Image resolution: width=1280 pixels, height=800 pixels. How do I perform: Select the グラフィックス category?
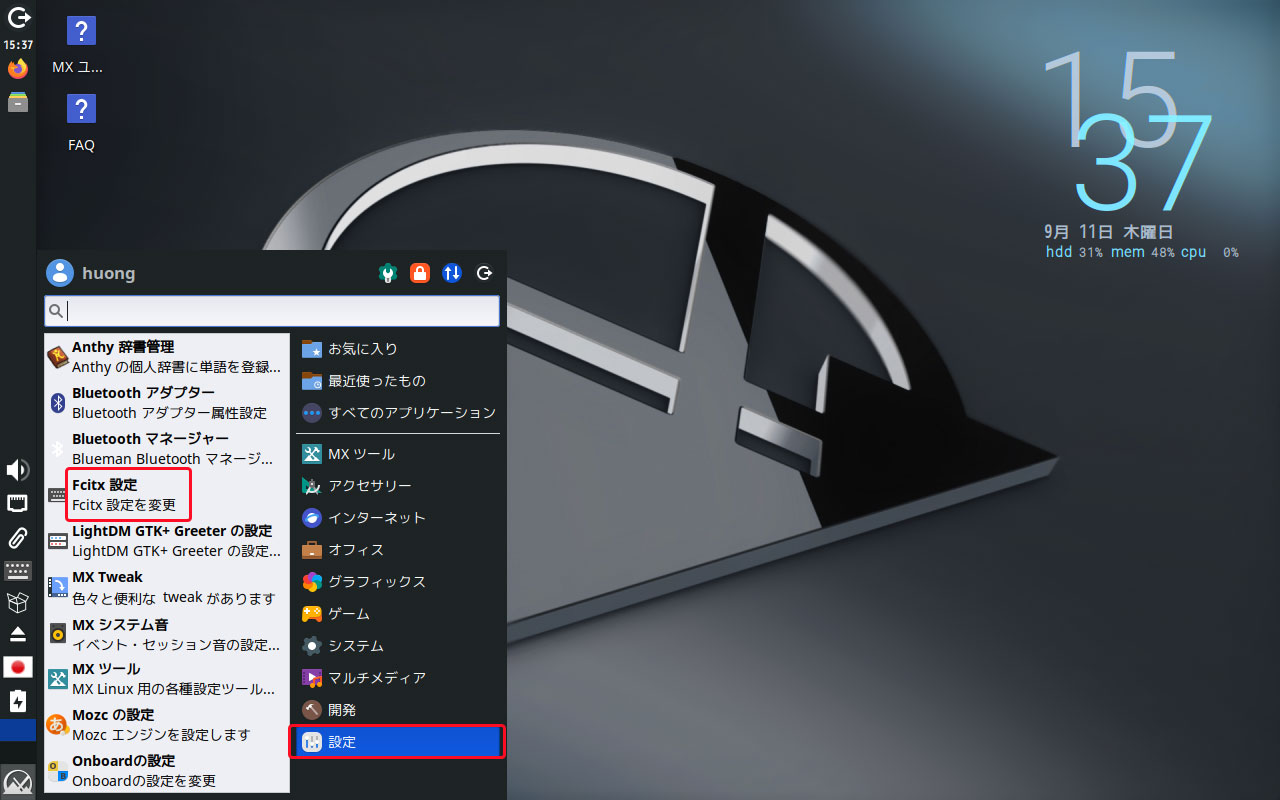[x=398, y=582]
